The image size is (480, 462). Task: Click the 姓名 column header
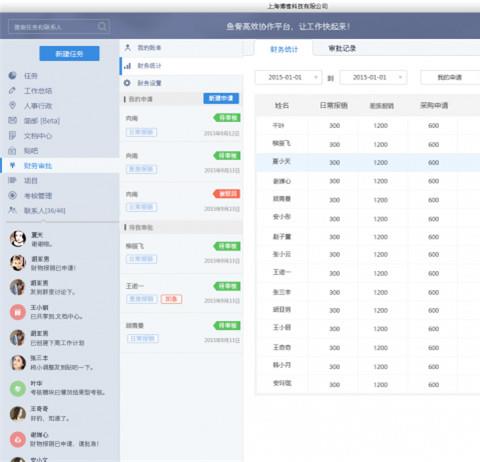point(282,106)
